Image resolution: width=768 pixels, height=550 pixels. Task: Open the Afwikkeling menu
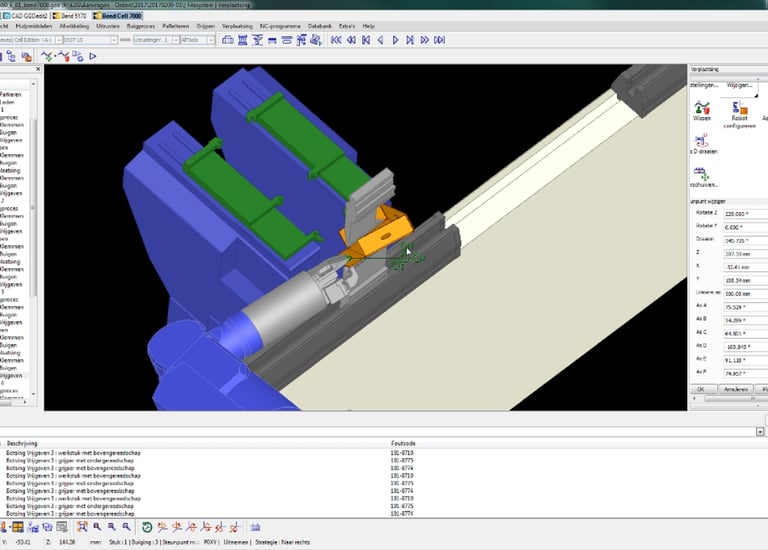coord(74,26)
